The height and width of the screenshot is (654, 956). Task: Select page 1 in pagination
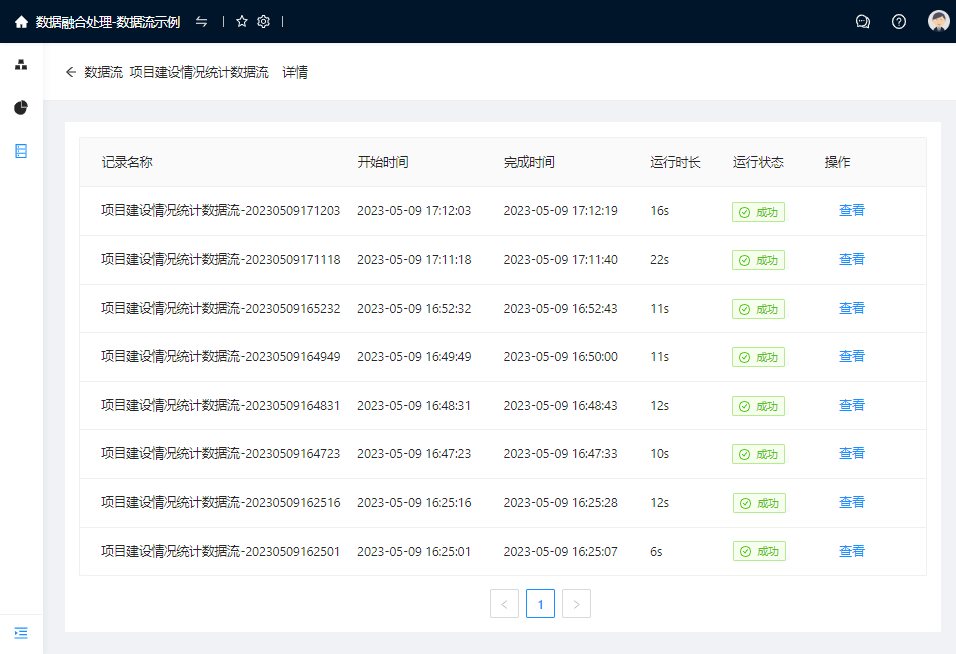540,604
